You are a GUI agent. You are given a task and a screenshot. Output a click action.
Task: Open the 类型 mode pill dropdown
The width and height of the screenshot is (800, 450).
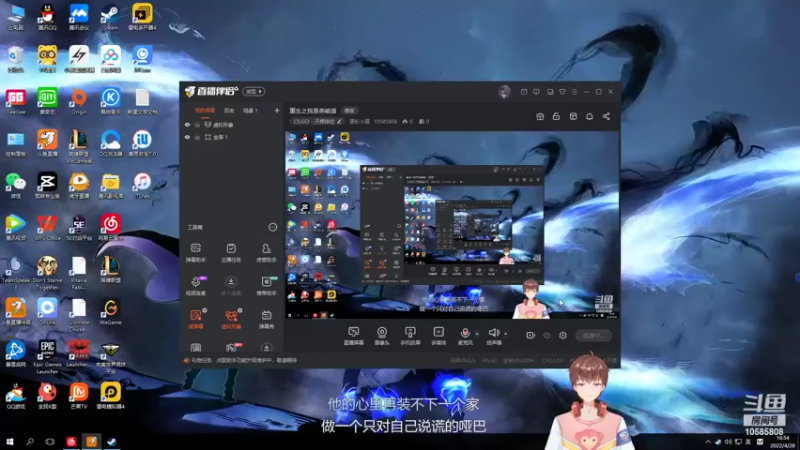[254, 91]
